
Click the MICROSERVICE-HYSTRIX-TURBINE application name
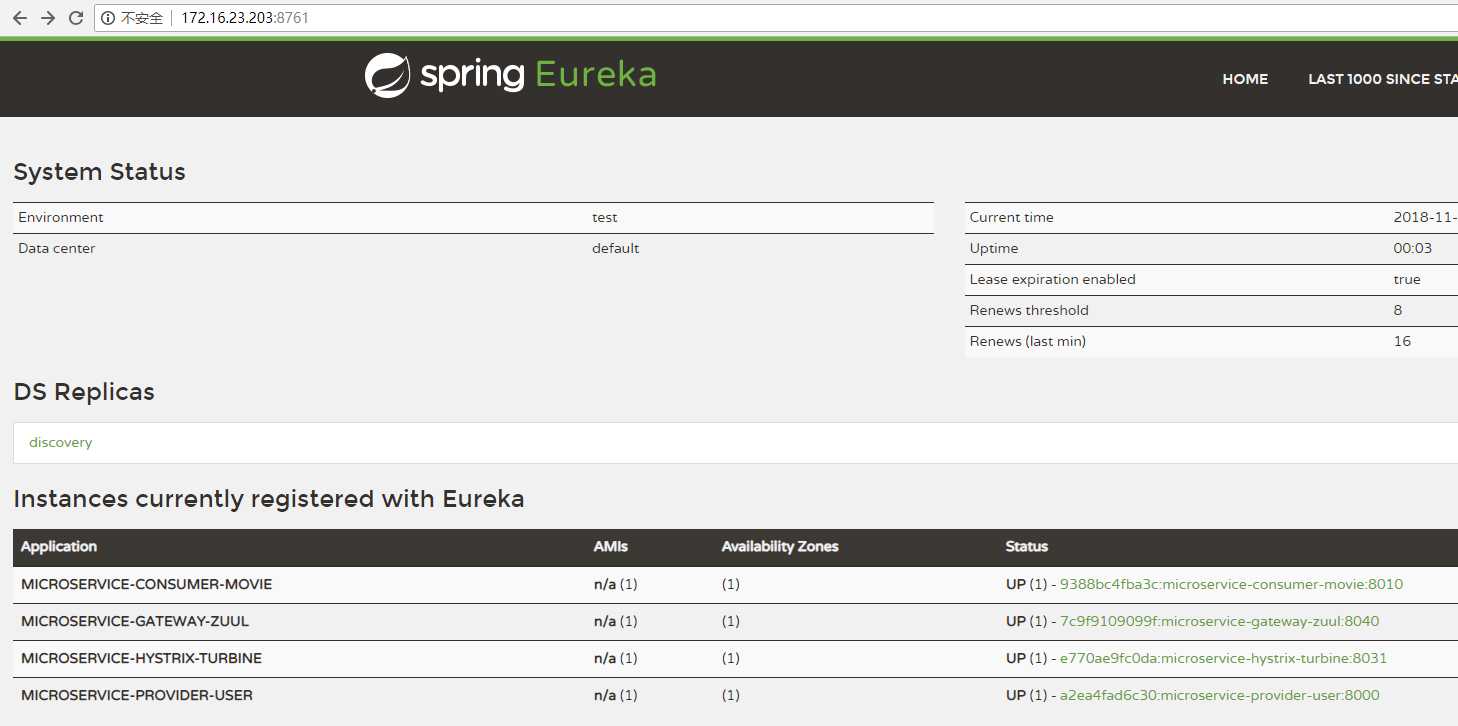141,658
